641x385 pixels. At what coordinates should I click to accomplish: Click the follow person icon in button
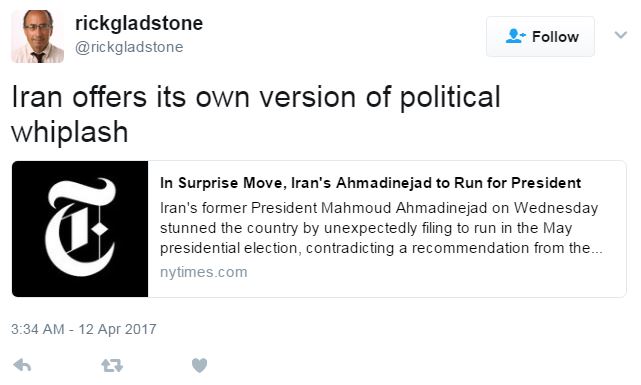pos(515,36)
